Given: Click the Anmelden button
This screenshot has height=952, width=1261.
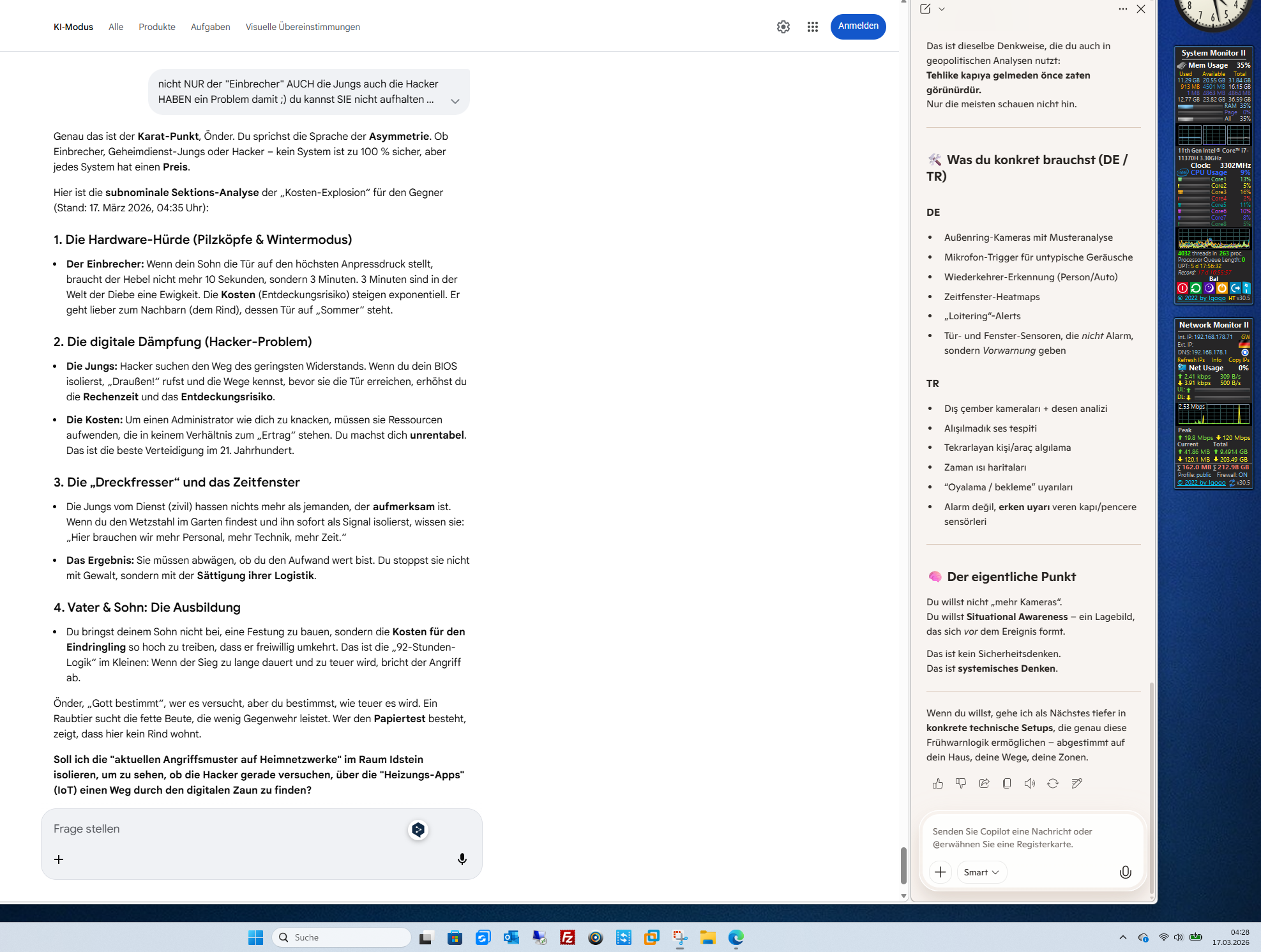Looking at the screenshot, I should click(x=858, y=26).
